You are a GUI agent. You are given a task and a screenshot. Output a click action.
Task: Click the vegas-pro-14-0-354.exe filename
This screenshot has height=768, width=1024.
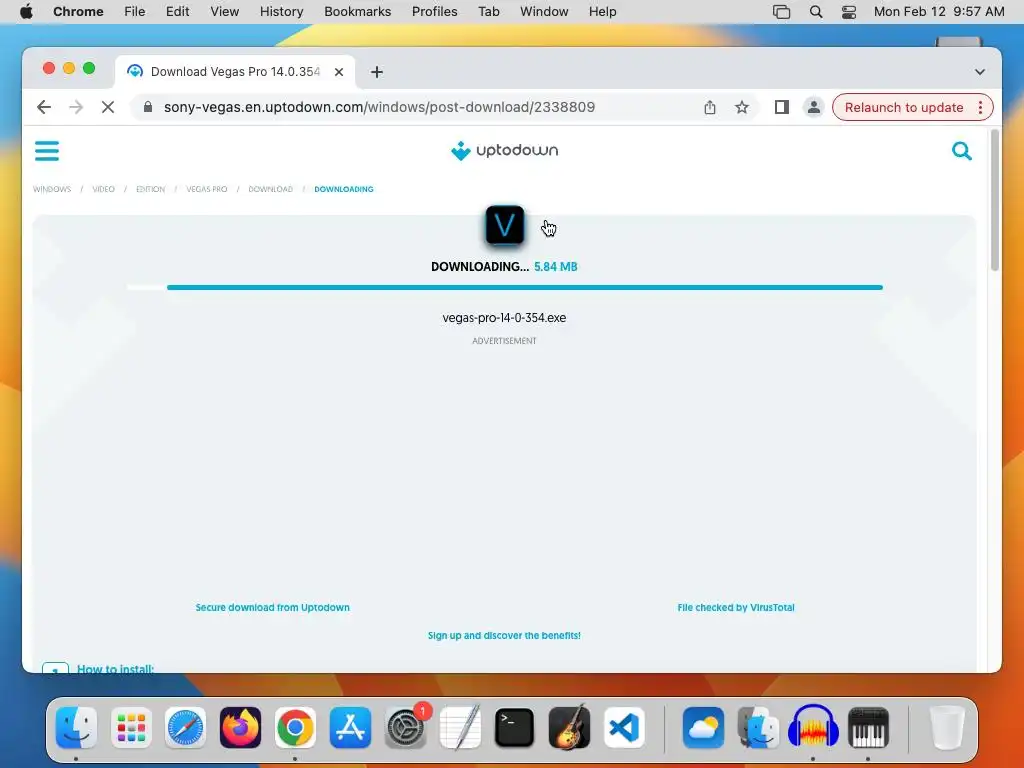(x=504, y=318)
